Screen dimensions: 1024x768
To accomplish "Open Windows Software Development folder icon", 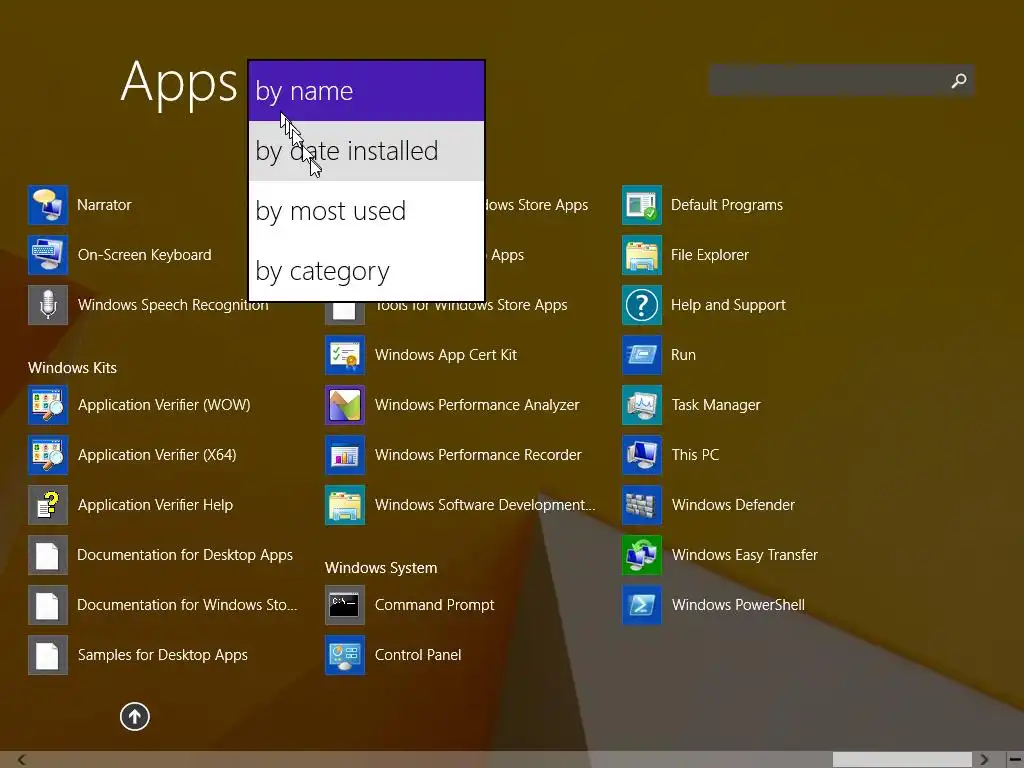I will click(x=345, y=505).
